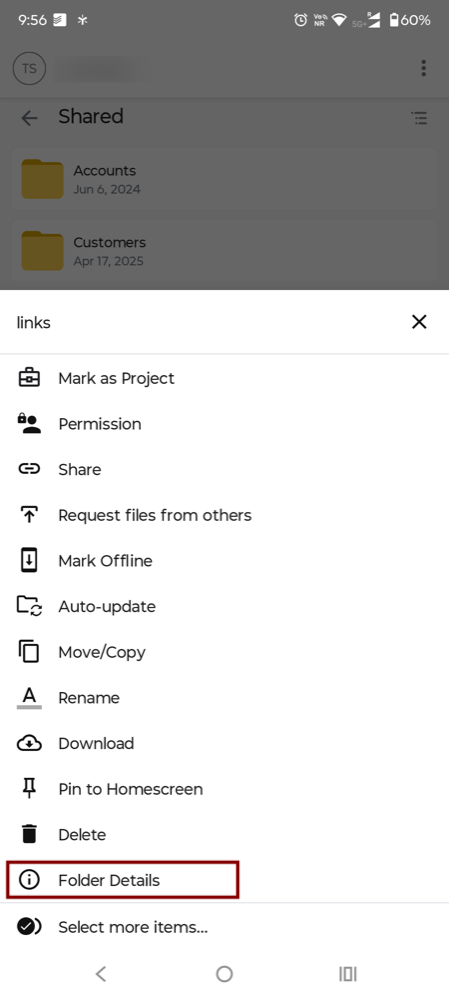This screenshot has height=999, width=449.
Task: Tap the Mark as Project briefcase icon
Action: pyautogui.click(x=29, y=378)
